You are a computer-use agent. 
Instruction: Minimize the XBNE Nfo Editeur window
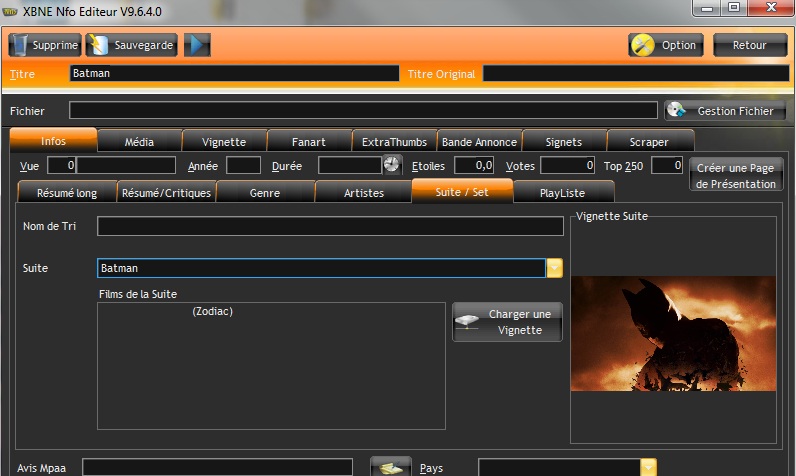(x=708, y=8)
